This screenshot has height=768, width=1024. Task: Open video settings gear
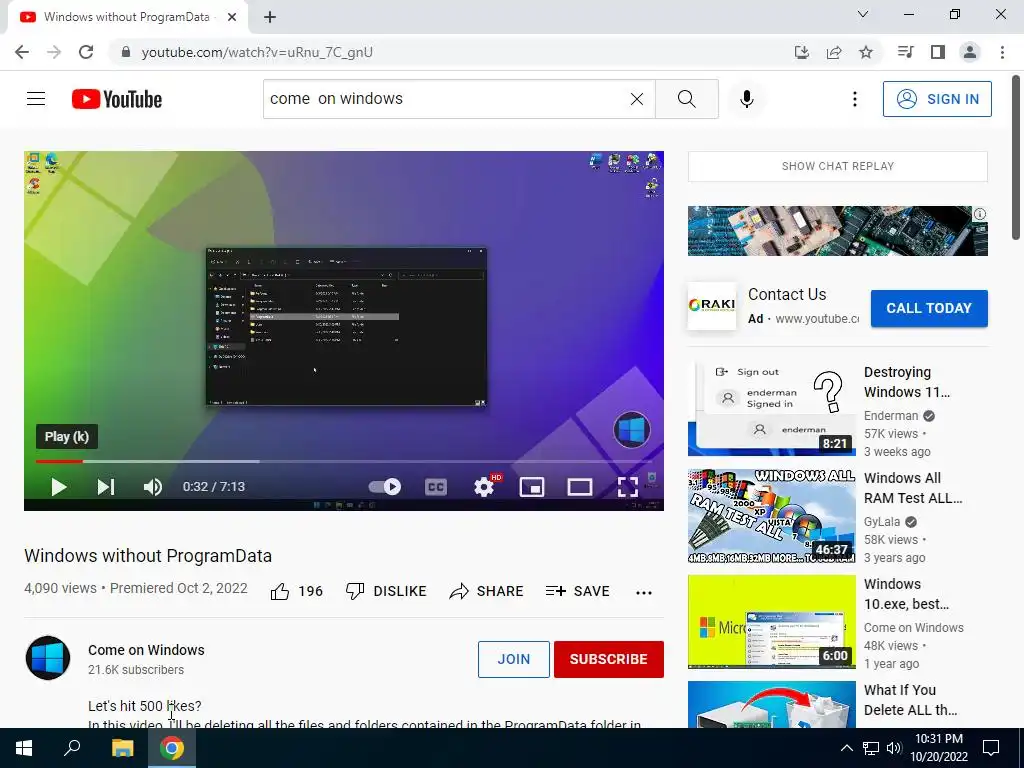click(484, 487)
